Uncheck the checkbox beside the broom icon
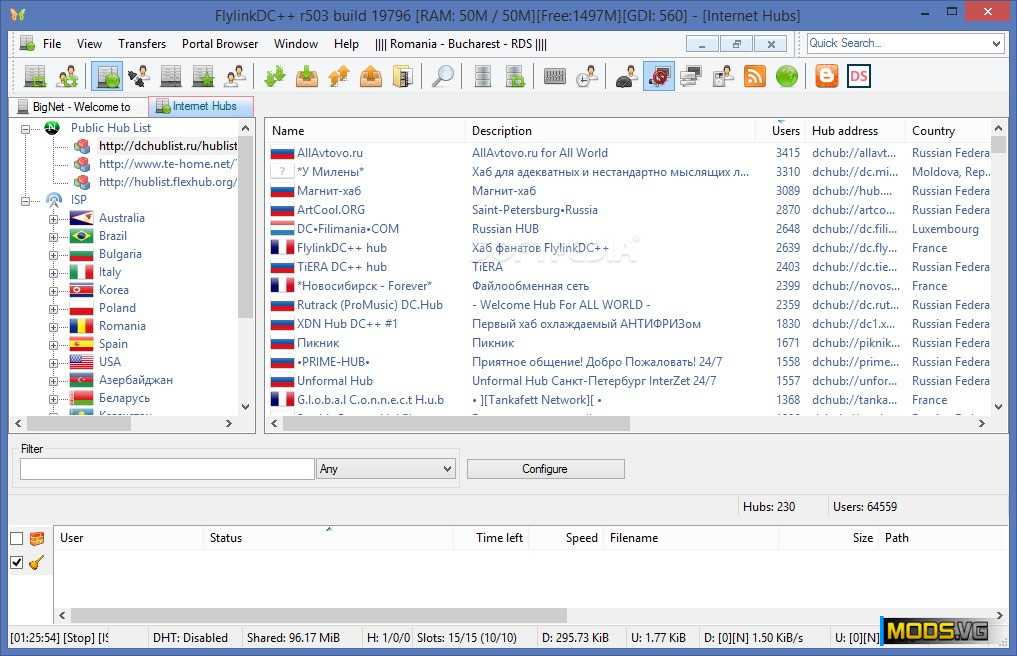Viewport: 1017px width, 656px height. coord(16,563)
